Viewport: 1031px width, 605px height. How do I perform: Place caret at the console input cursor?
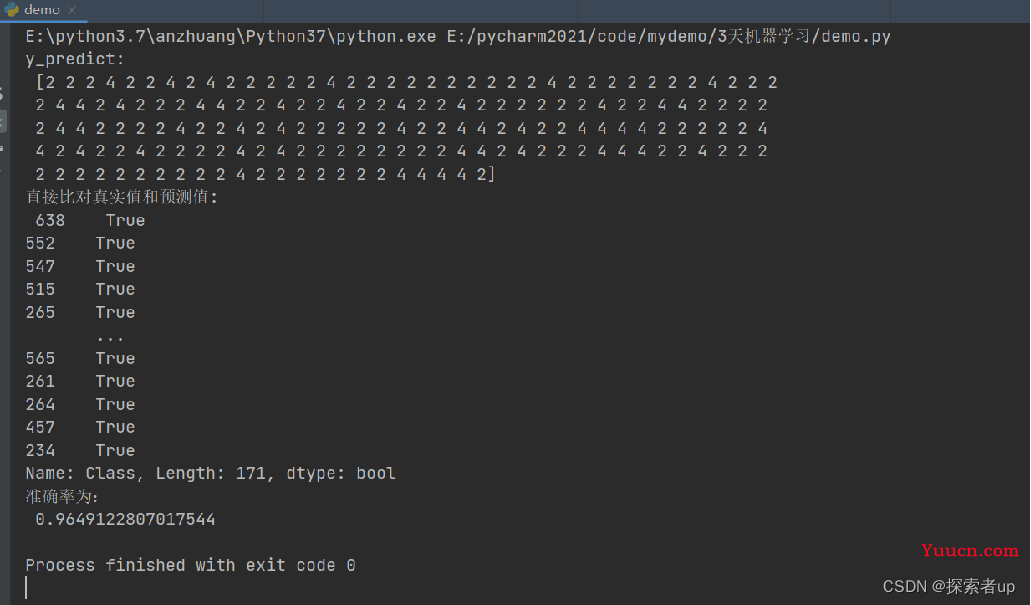tap(26, 587)
